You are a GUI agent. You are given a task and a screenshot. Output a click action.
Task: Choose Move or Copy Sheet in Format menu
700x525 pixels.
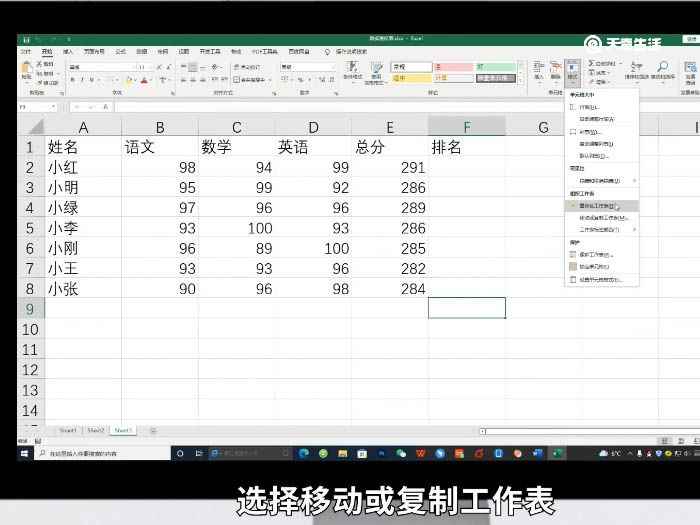[x=602, y=218]
